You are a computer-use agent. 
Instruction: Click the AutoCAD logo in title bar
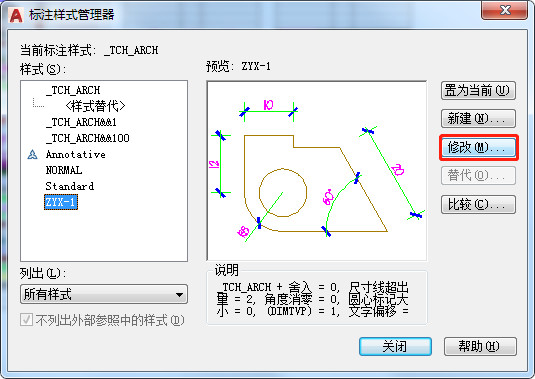click(x=16, y=15)
